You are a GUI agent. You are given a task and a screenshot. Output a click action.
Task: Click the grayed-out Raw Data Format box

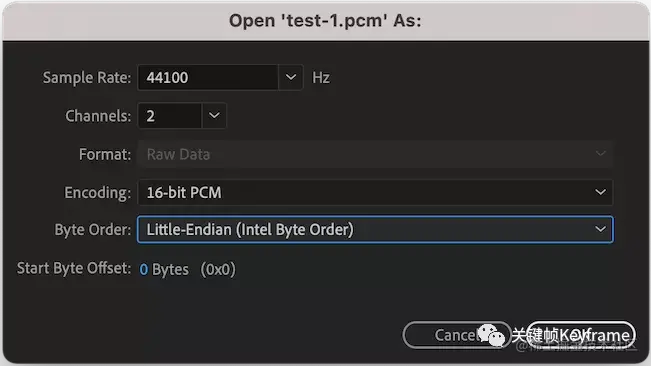pyautogui.click(x=375, y=154)
